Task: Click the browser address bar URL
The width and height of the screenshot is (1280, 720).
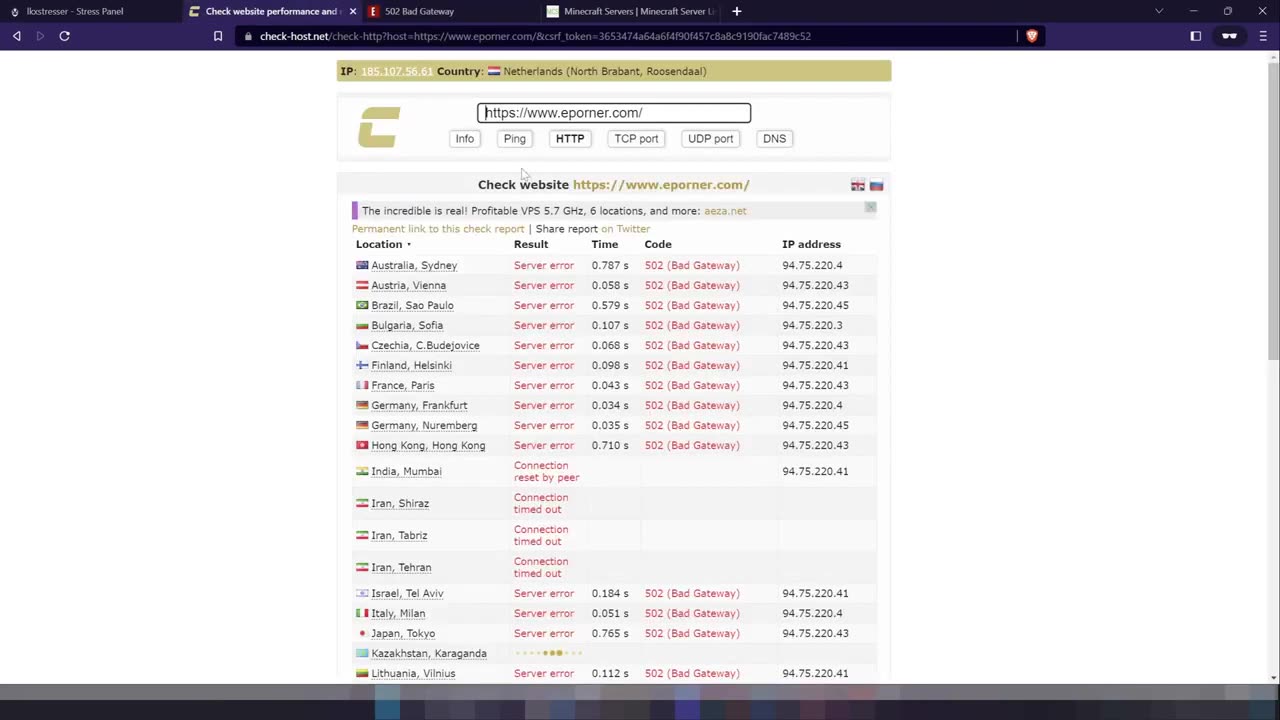Action: point(535,36)
